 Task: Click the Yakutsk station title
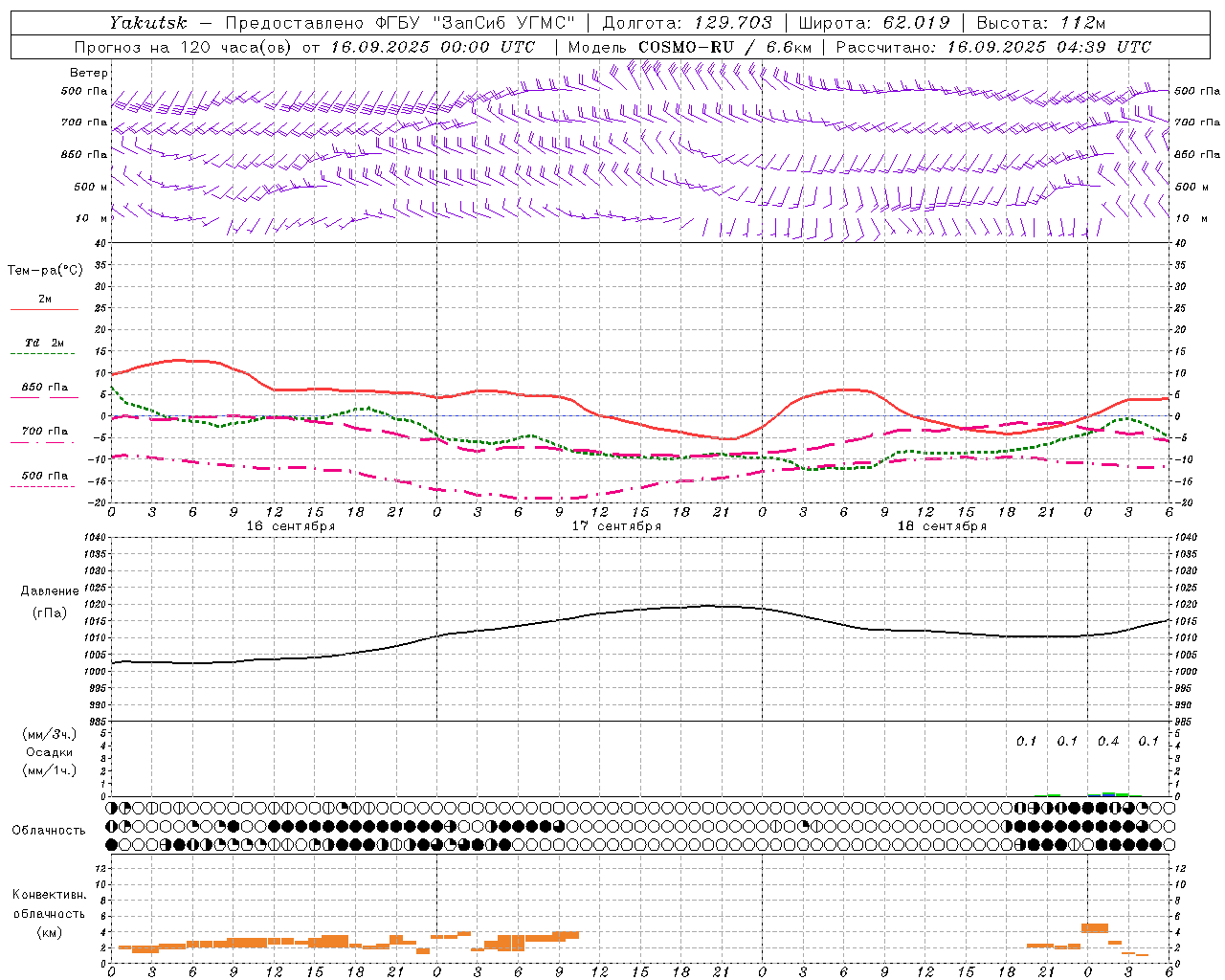[x=147, y=22]
